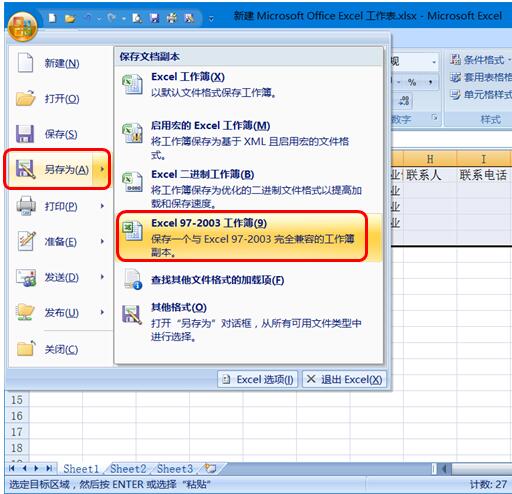Click the Other Formats save icon

click(x=132, y=314)
